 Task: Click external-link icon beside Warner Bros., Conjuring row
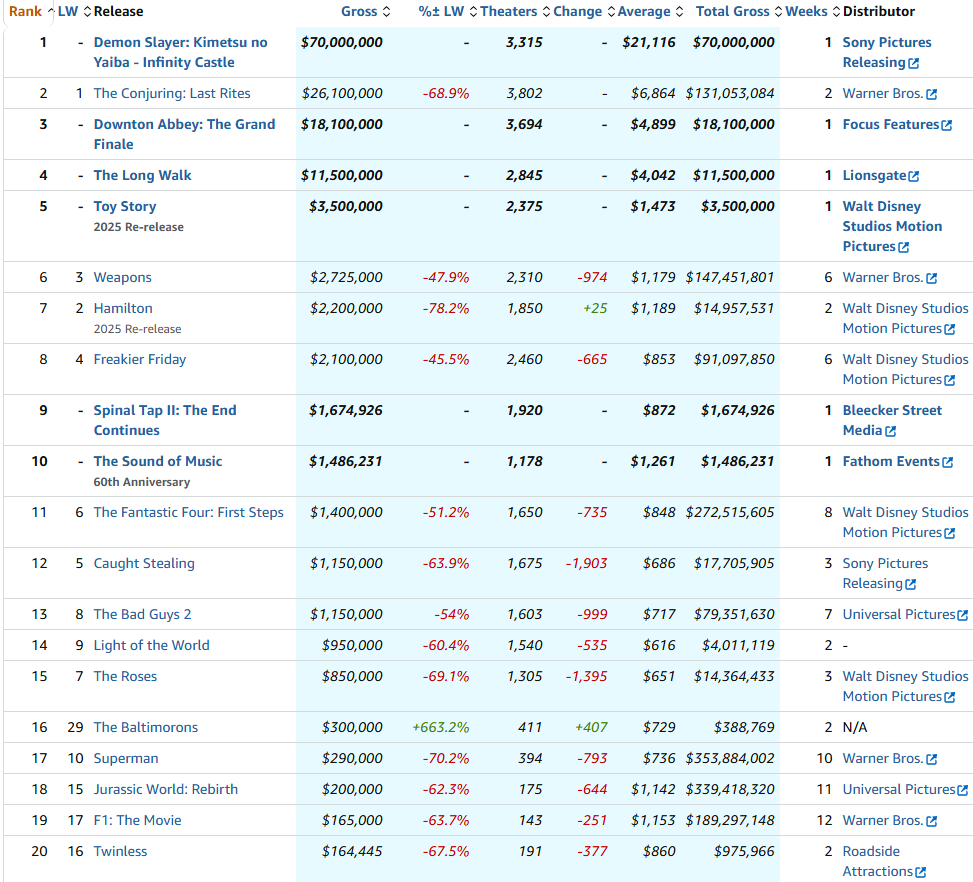point(931,94)
